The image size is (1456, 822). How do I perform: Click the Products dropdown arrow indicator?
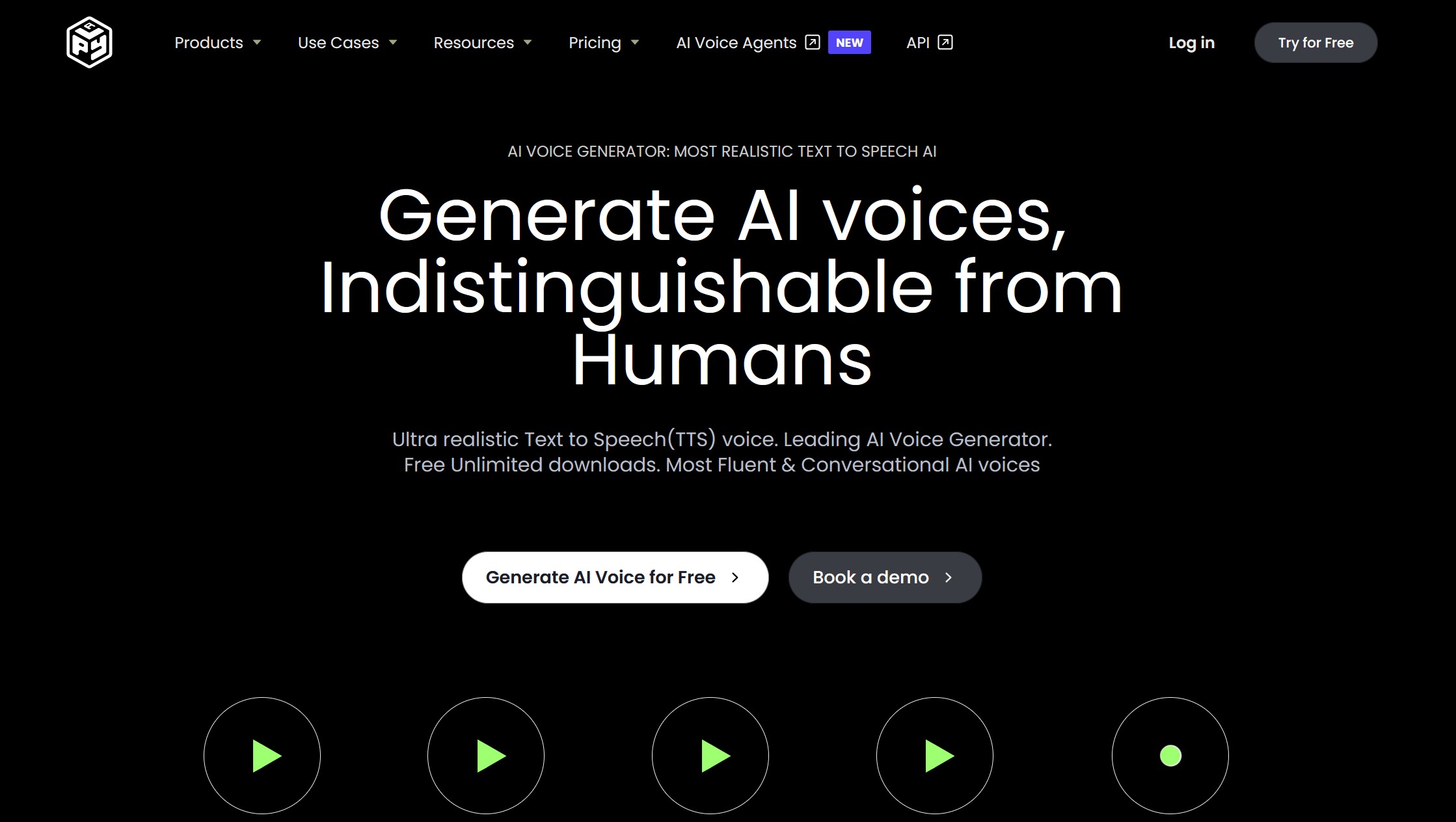(257, 43)
